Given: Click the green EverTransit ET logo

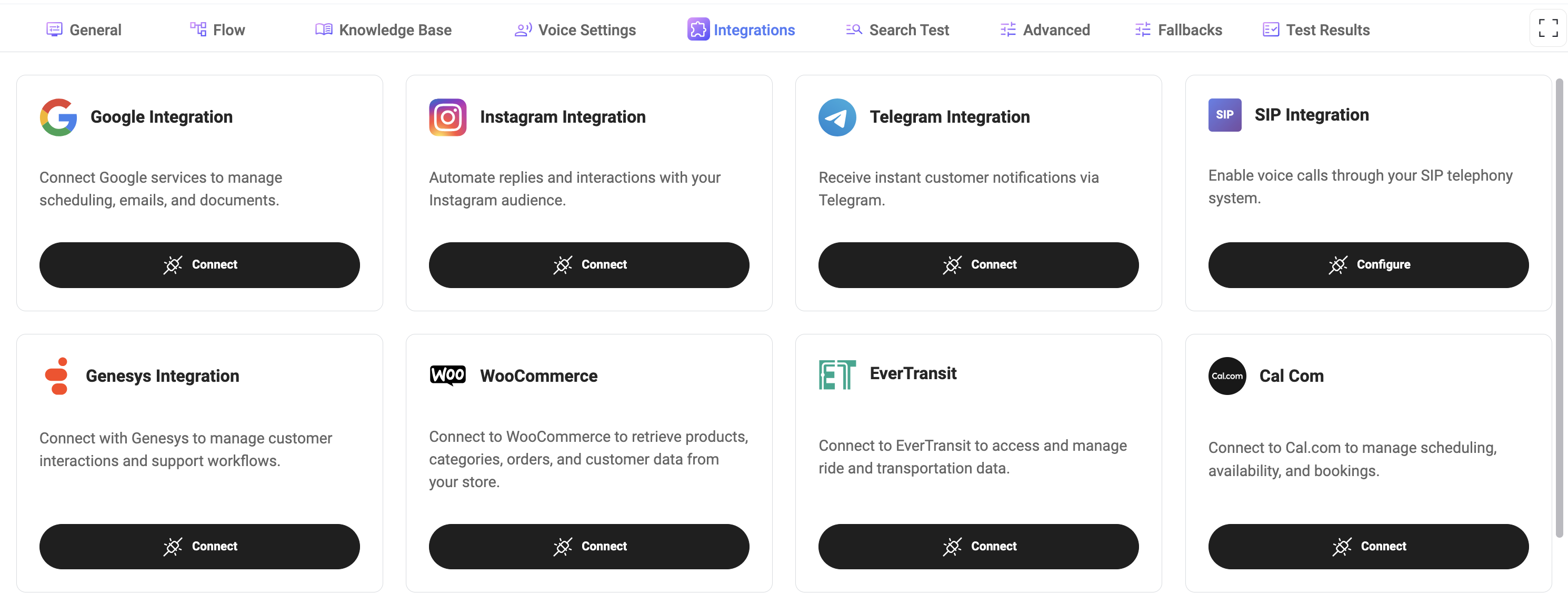Looking at the screenshot, I should (x=837, y=374).
